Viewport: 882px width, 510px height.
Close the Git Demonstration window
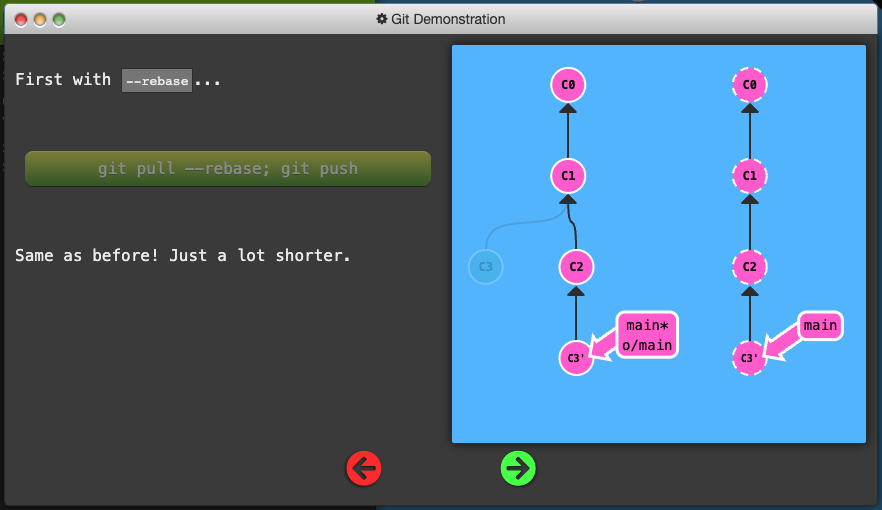click(21, 19)
